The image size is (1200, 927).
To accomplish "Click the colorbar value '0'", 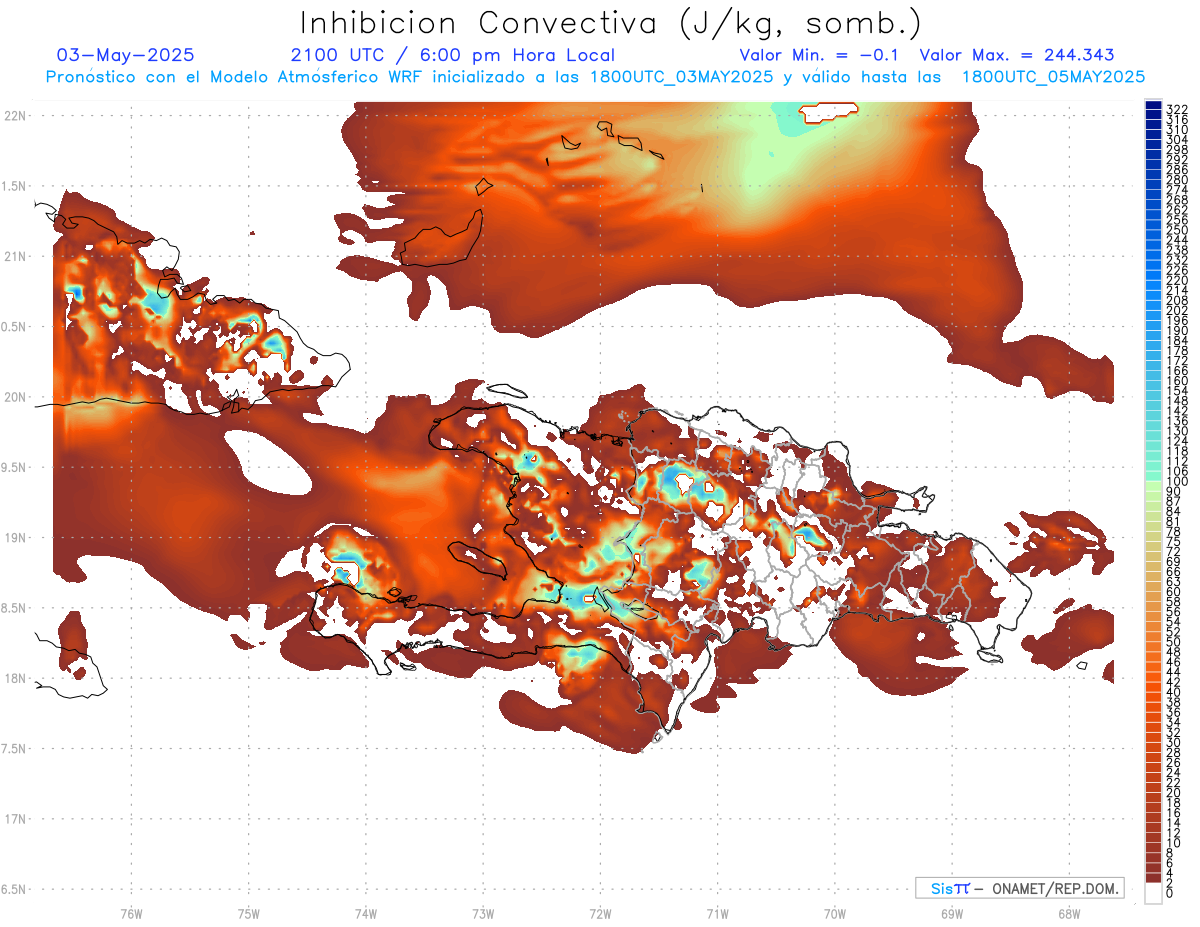I will 1170,893.
